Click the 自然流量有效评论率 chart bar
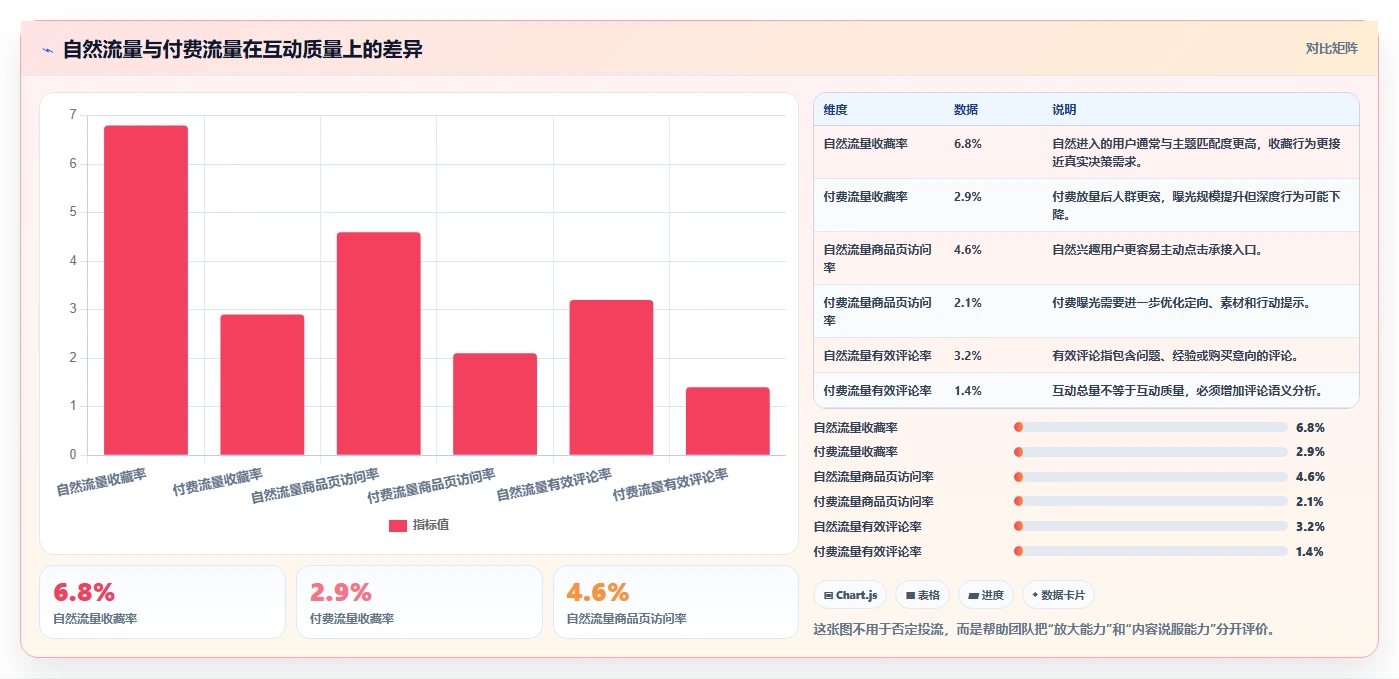 (611, 377)
